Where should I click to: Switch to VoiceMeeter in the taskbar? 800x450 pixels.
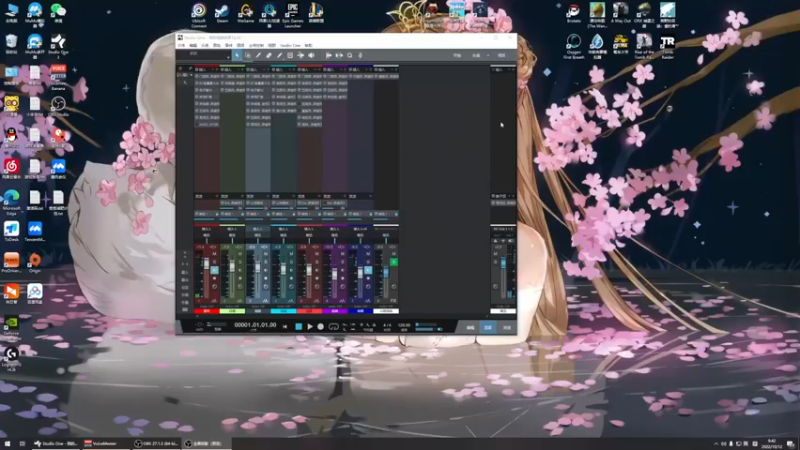pos(105,443)
